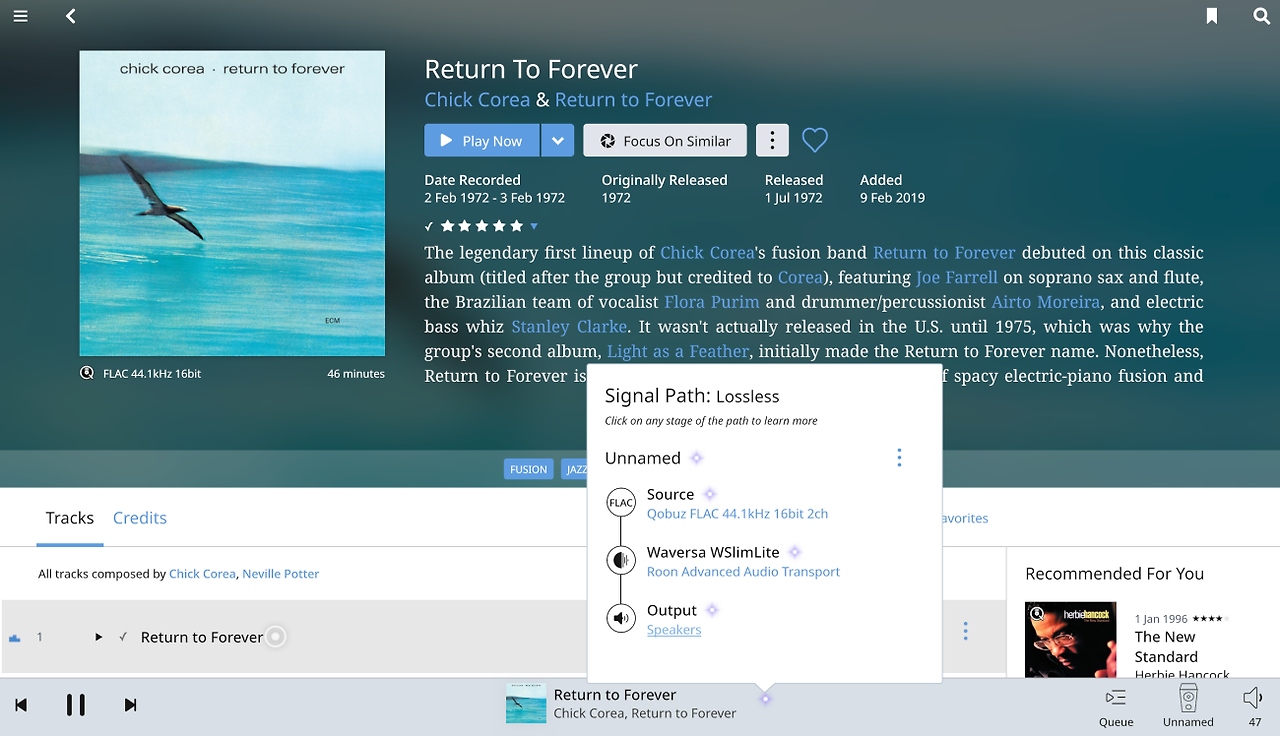Play track 1 with its small play arrow
The image size is (1280, 736).
98,637
